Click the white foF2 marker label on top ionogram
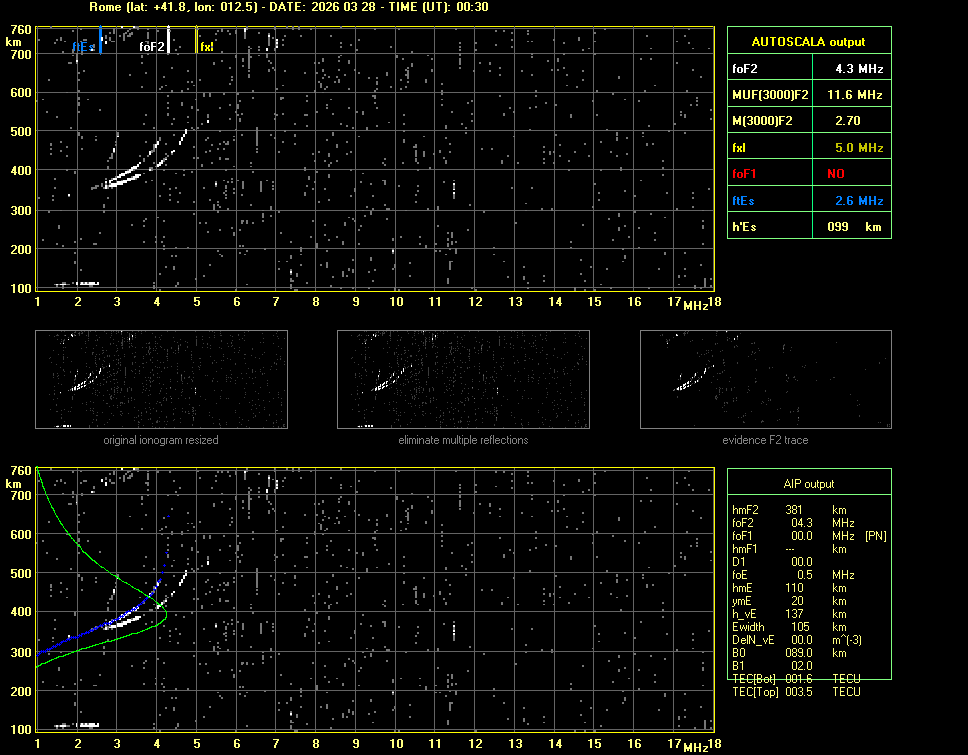The width and height of the screenshot is (968, 755). [x=152, y=46]
